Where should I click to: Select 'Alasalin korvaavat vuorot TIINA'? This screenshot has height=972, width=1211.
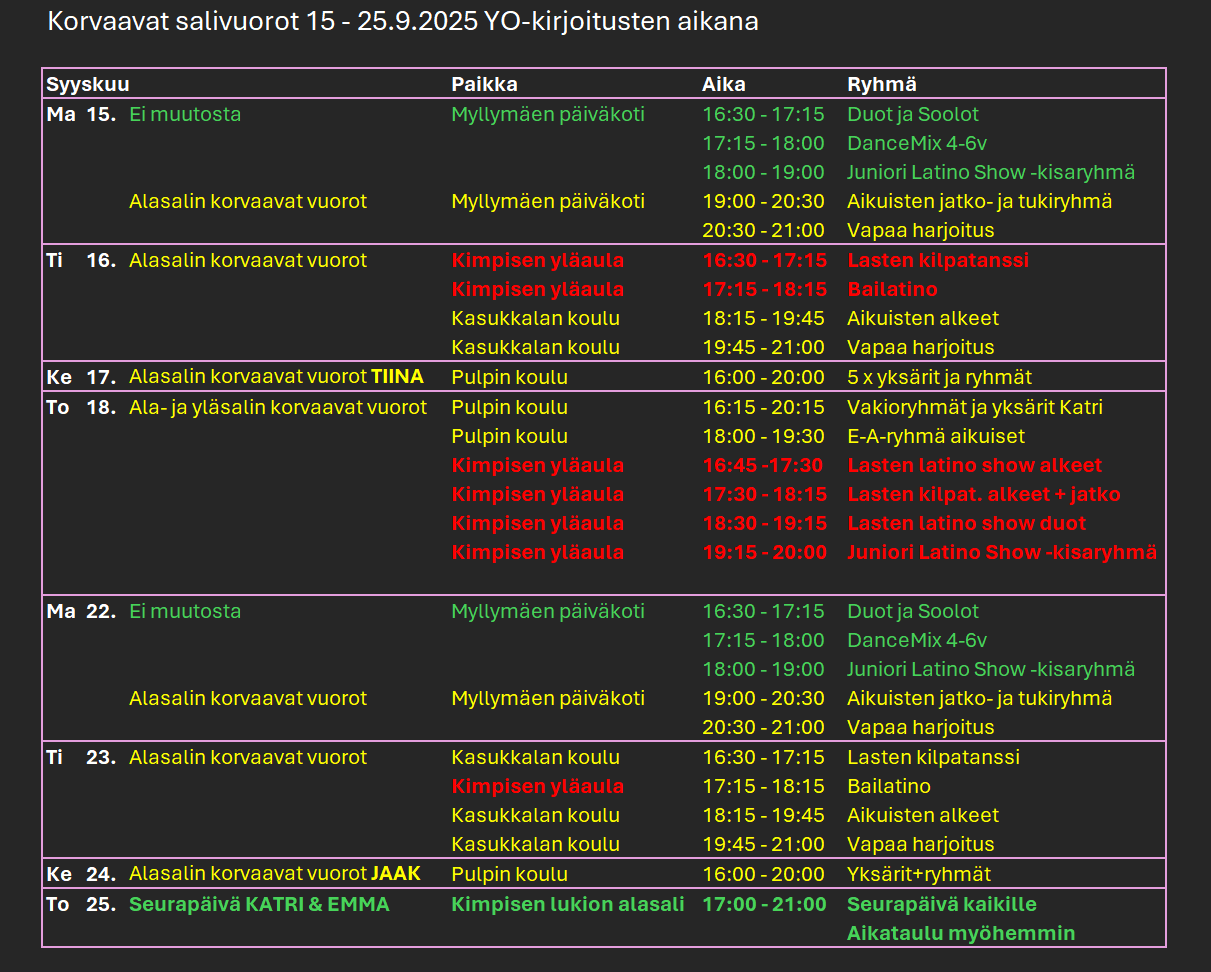[277, 377]
